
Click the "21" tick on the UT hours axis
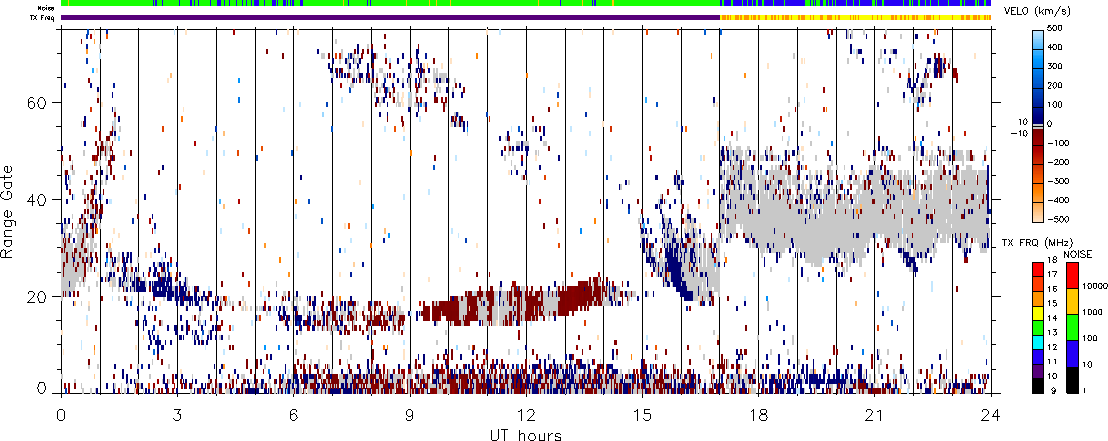coord(874,416)
